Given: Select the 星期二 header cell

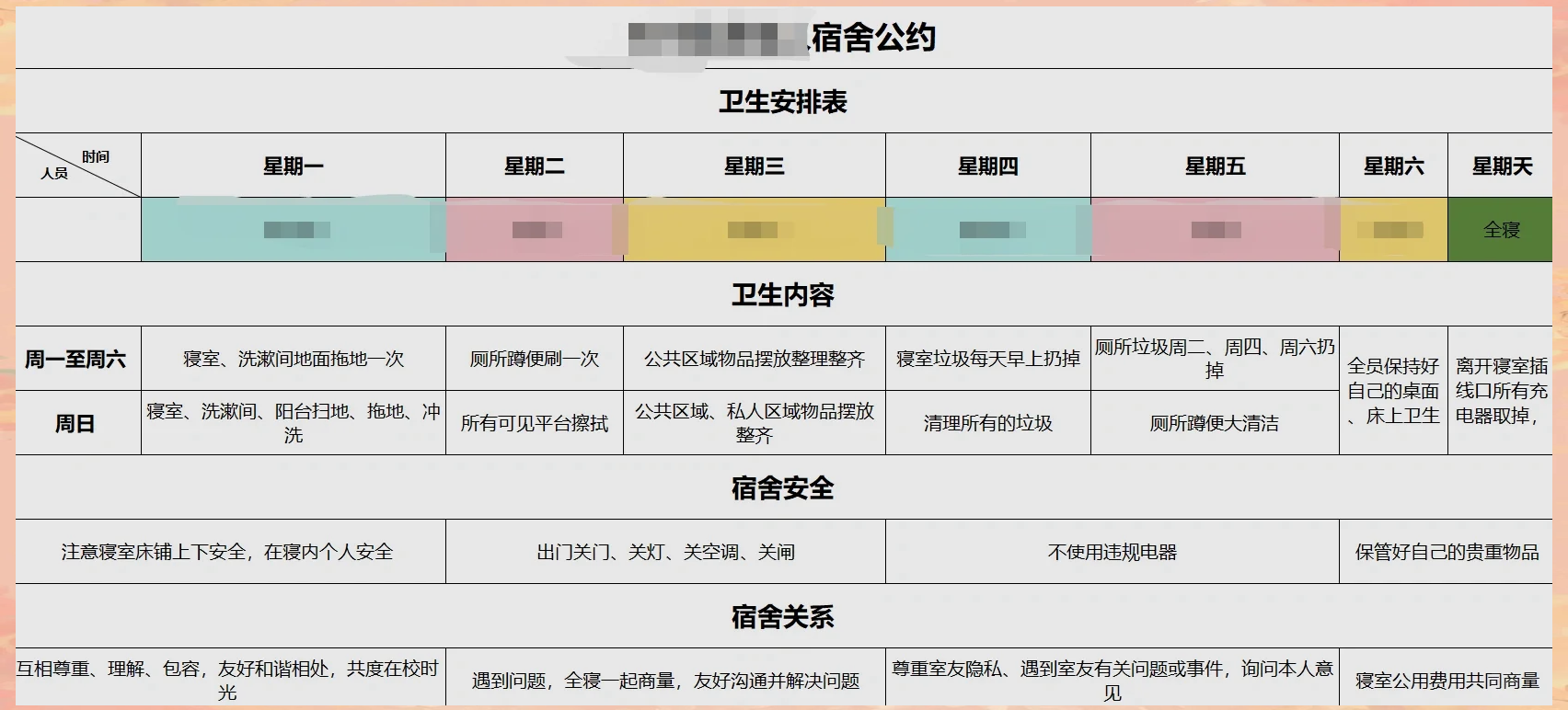Looking at the screenshot, I should pos(535,166).
